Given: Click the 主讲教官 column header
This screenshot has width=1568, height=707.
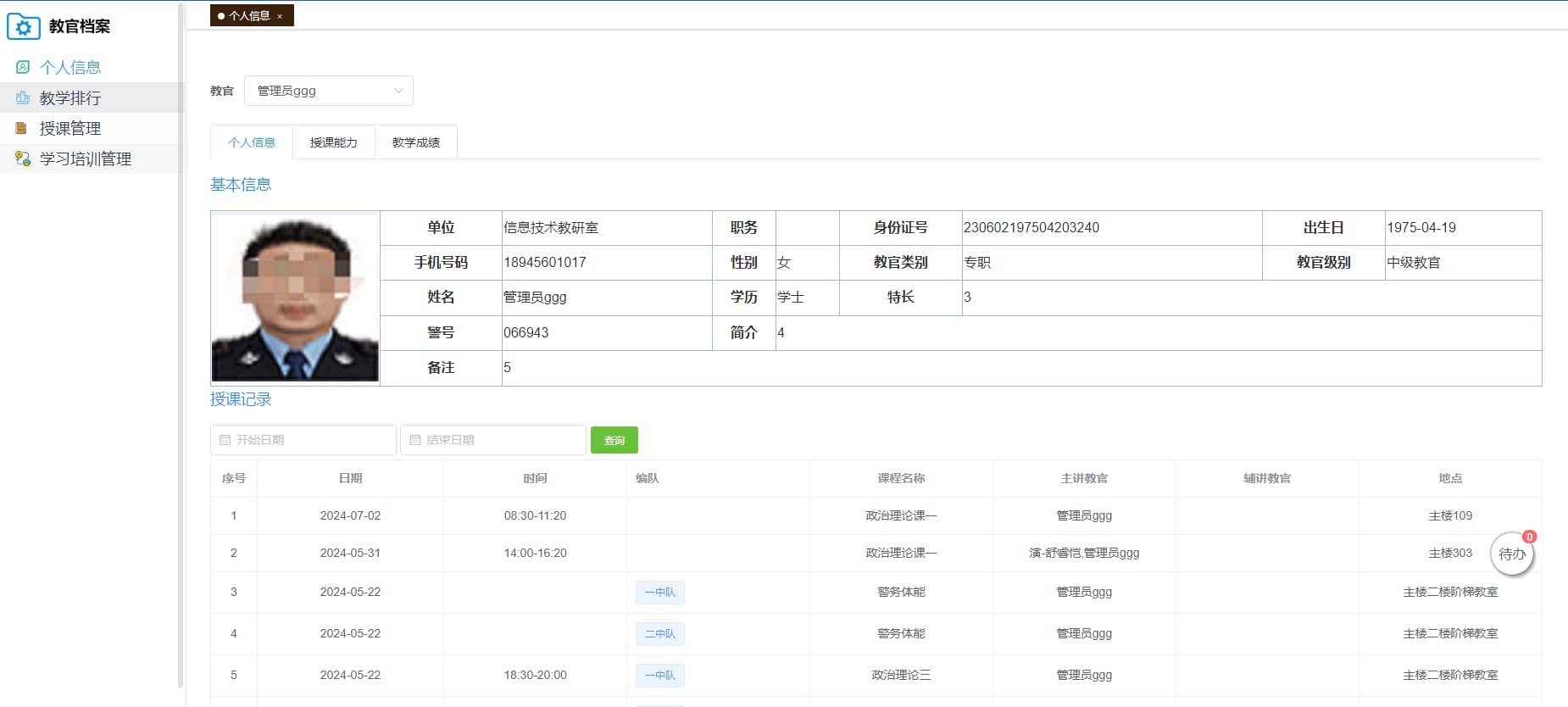Looking at the screenshot, I should tap(1084, 478).
